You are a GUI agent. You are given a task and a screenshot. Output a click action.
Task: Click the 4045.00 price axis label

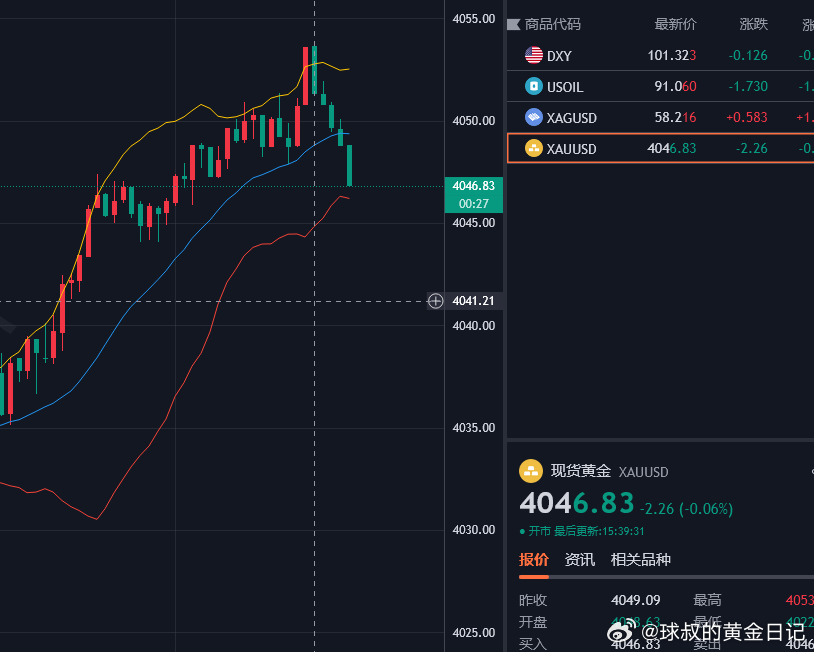tap(473, 223)
